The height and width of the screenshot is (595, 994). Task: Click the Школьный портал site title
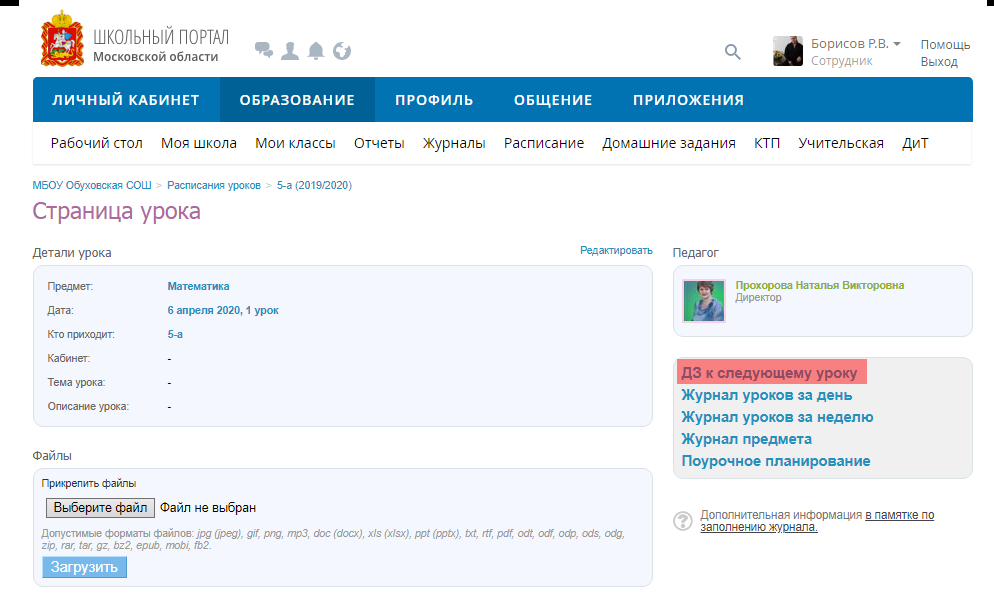pos(161,37)
